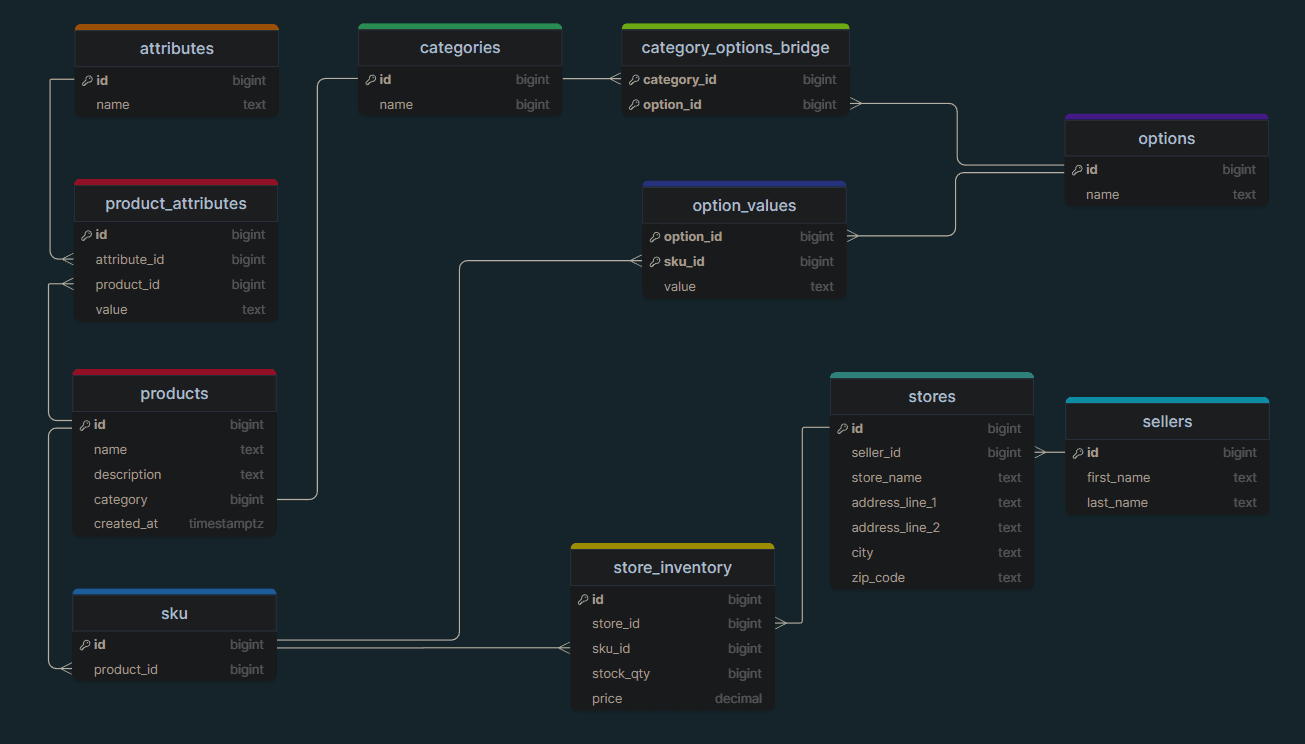Click the key icon next to category_options_bridge option_id
Screen dimensions: 1305x744
pyautogui.click(x=634, y=105)
